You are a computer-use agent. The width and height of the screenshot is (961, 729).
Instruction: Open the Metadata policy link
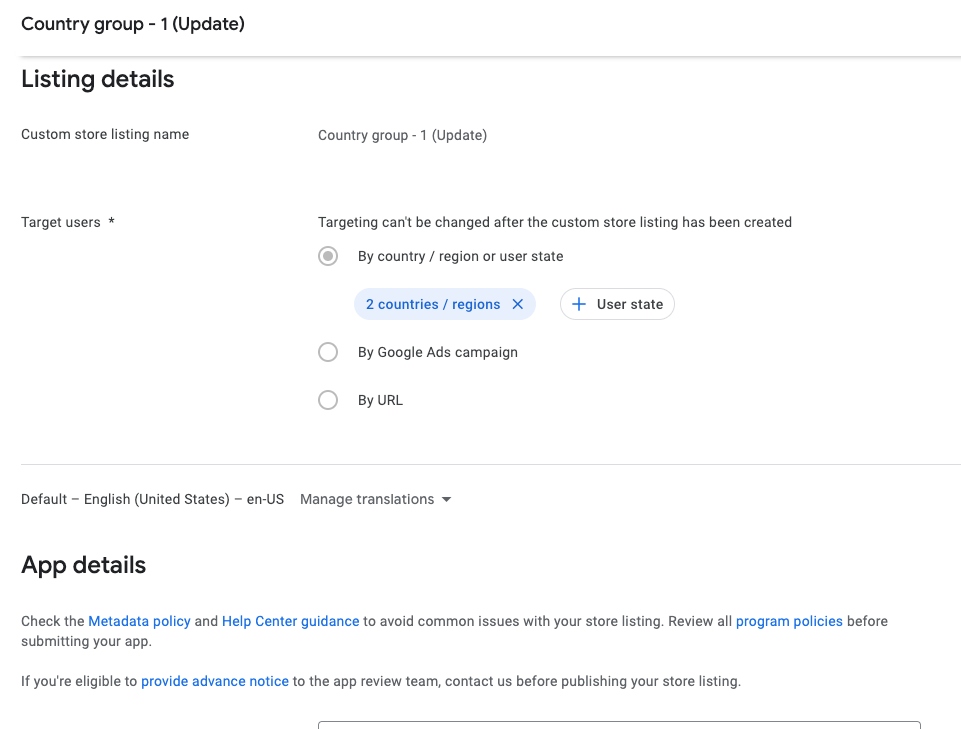(139, 621)
